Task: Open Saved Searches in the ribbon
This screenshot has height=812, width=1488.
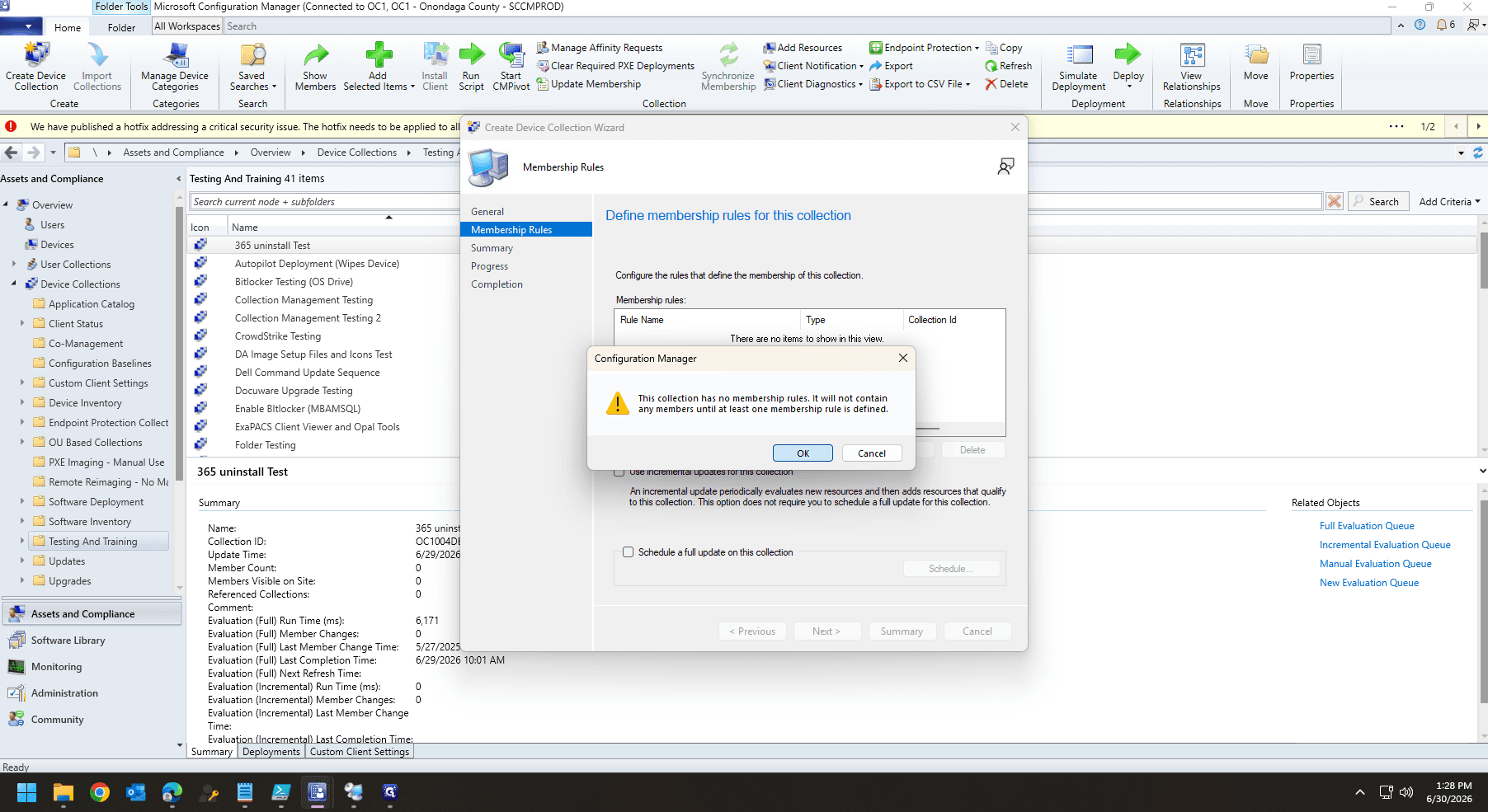Action: point(252,67)
